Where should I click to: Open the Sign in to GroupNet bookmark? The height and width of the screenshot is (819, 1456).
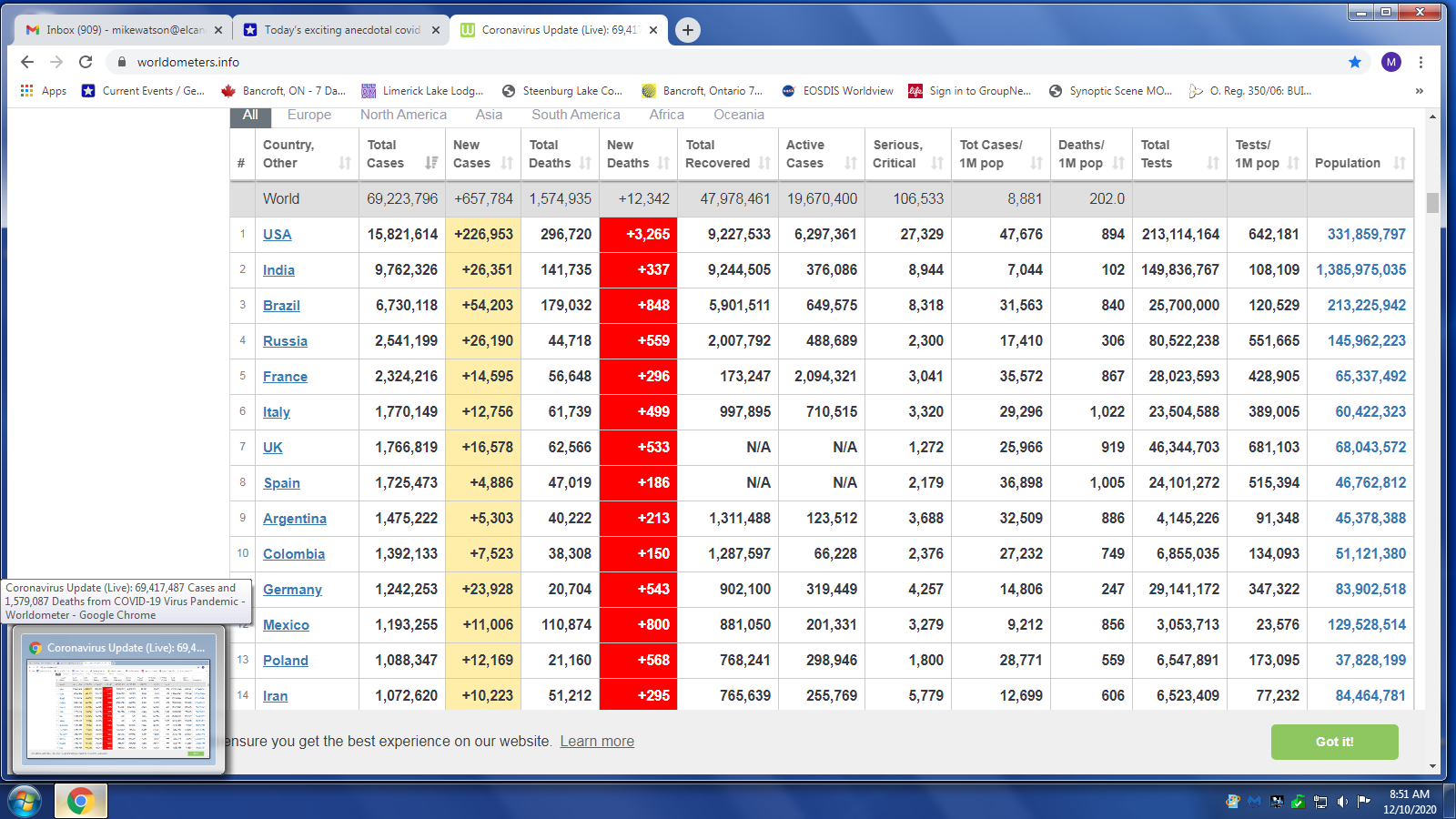pyautogui.click(x=970, y=91)
